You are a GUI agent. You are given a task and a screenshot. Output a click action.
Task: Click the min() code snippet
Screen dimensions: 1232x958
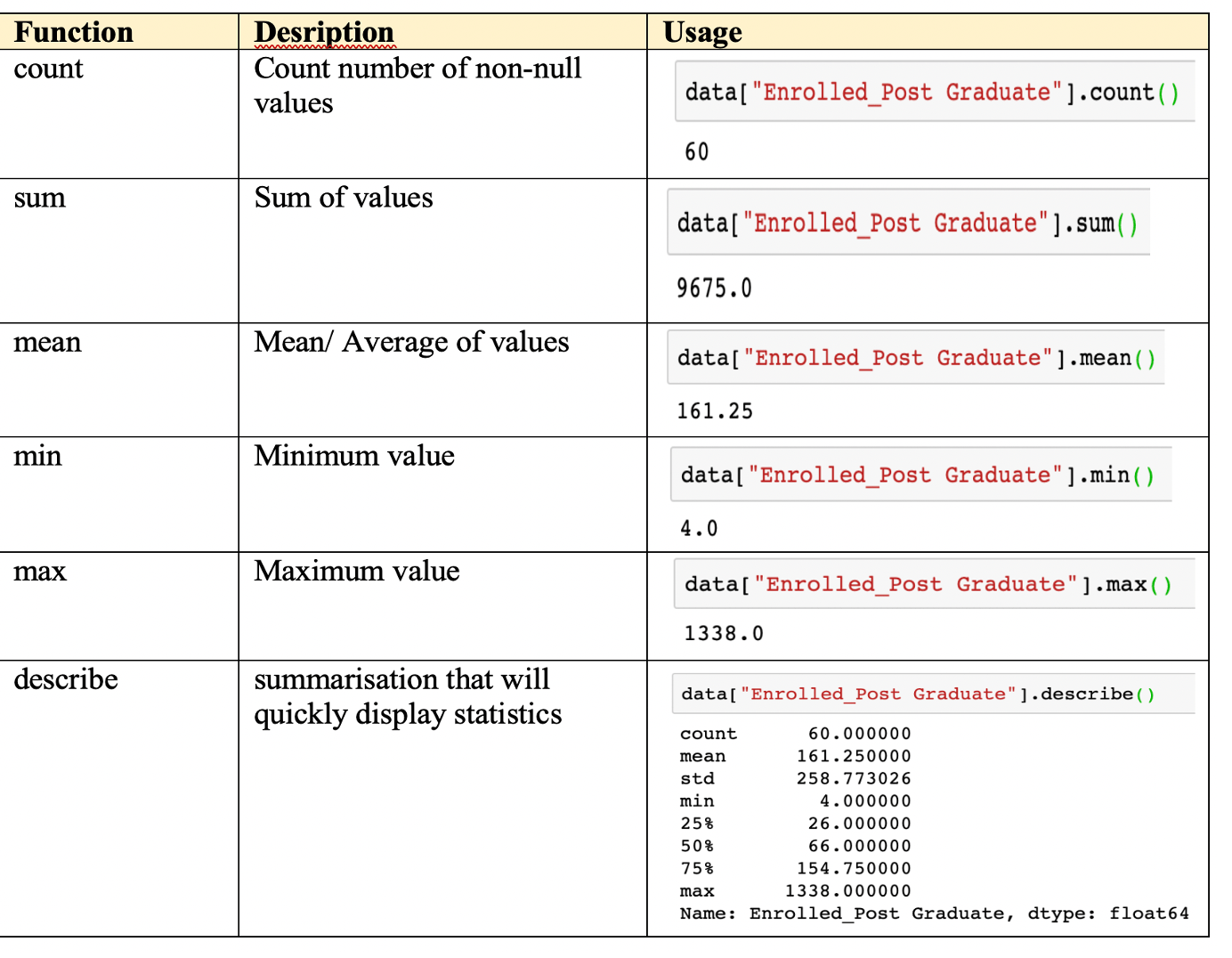(x=919, y=475)
